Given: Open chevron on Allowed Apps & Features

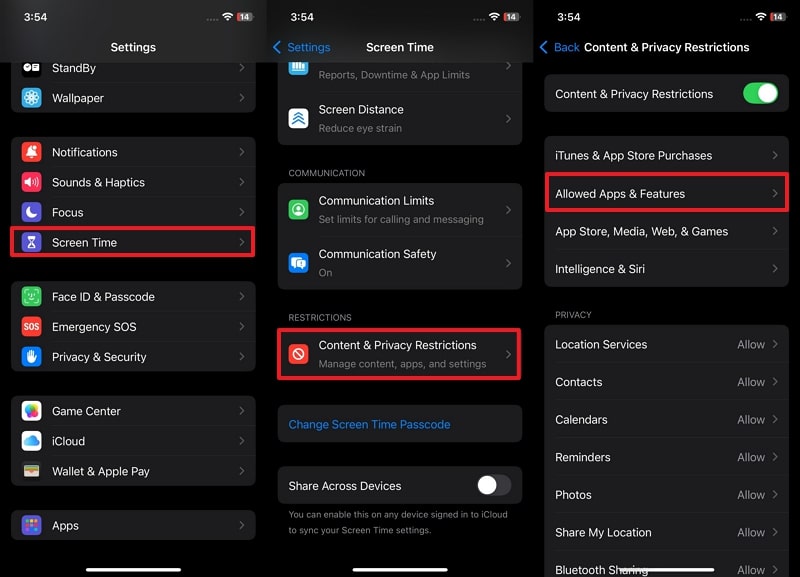Looking at the screenshot, I should point(774,193).
